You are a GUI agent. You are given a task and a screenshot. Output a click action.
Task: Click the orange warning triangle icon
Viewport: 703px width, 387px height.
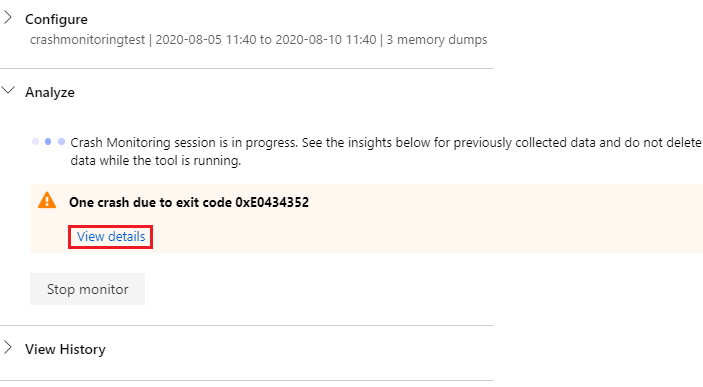(x=47, y=200)
